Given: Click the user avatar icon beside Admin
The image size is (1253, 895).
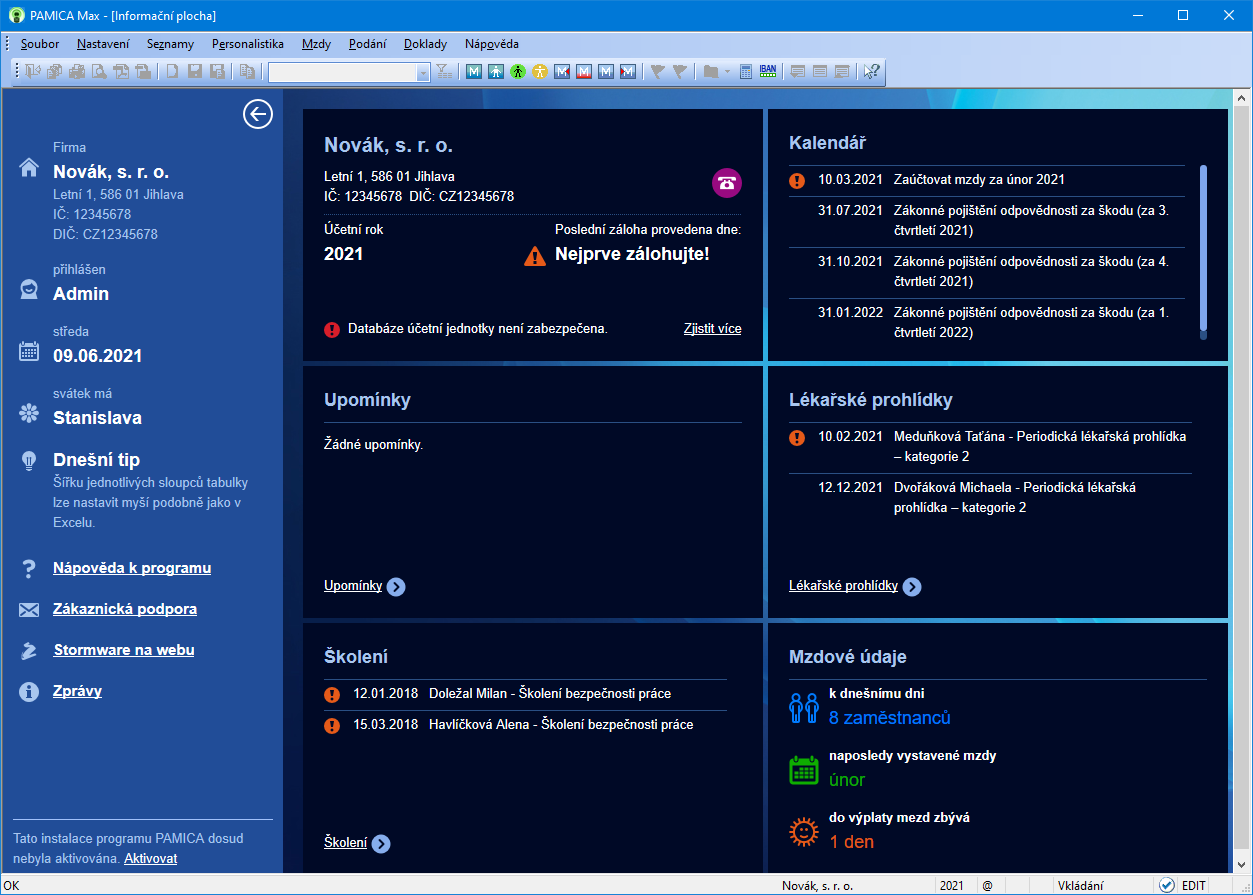Looking at the screenshot, I should [x=29, y=290].
